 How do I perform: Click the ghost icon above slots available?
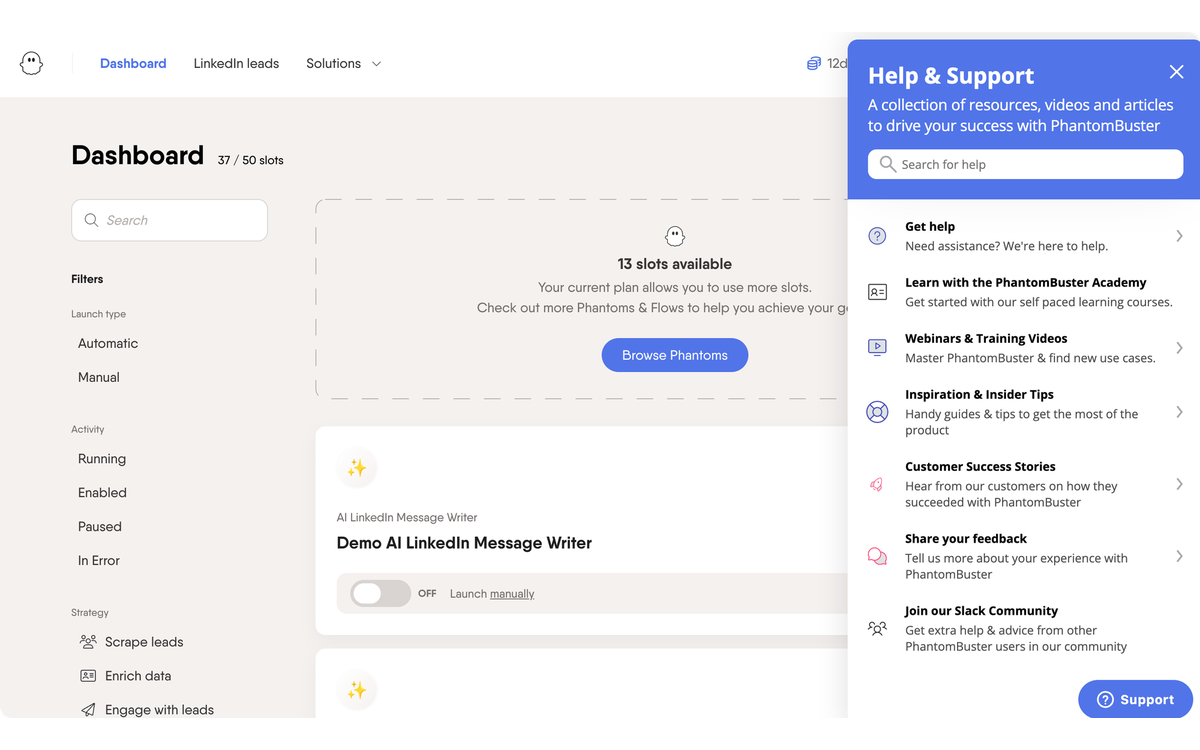pyautogui.click(x=675, y=236)
